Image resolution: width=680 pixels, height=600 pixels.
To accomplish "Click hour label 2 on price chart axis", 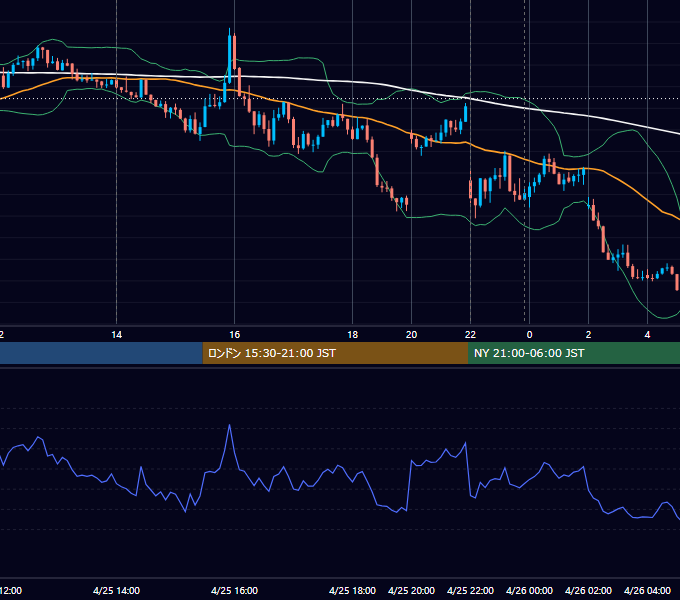I will click(588, 335).
